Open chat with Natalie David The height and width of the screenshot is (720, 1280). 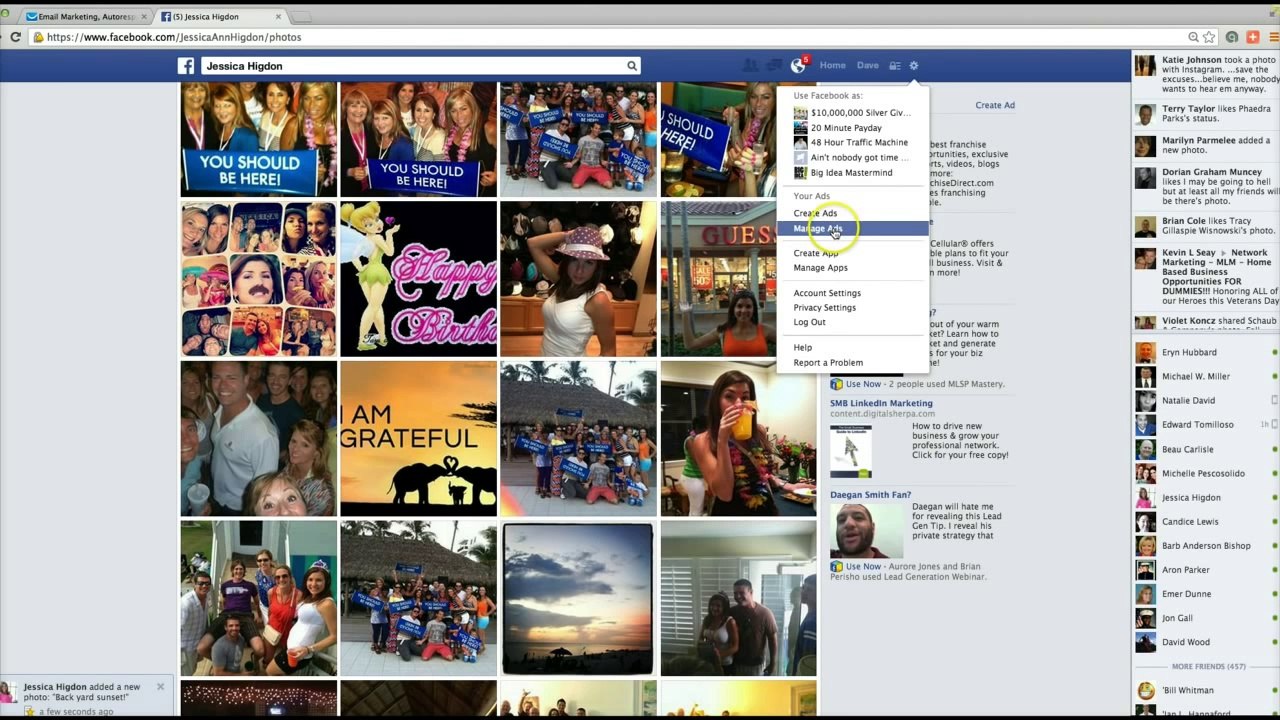(1205, 401)
